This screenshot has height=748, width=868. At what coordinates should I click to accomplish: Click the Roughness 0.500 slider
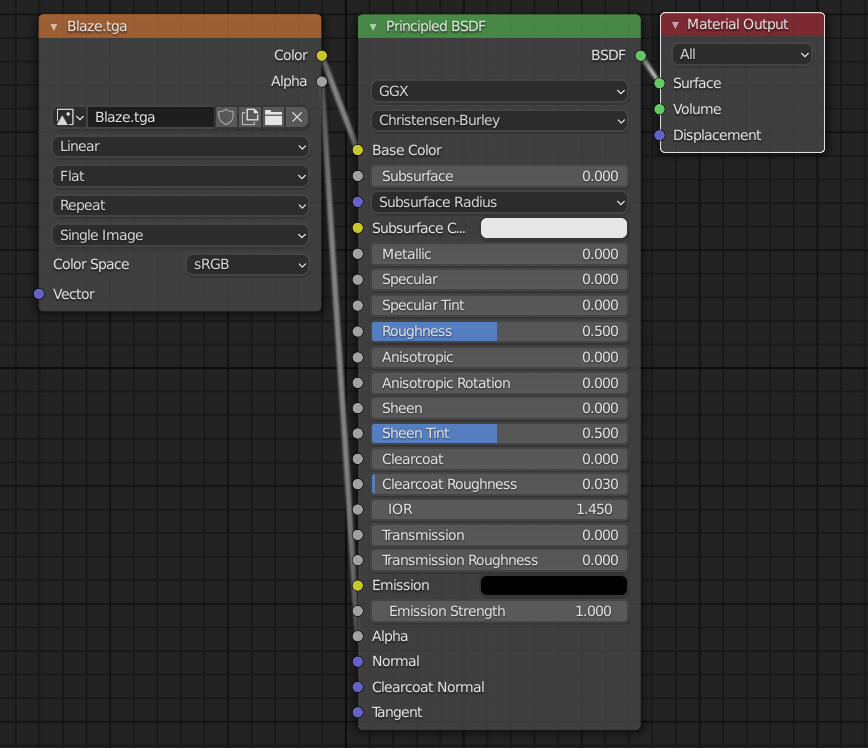click(500, 332)
